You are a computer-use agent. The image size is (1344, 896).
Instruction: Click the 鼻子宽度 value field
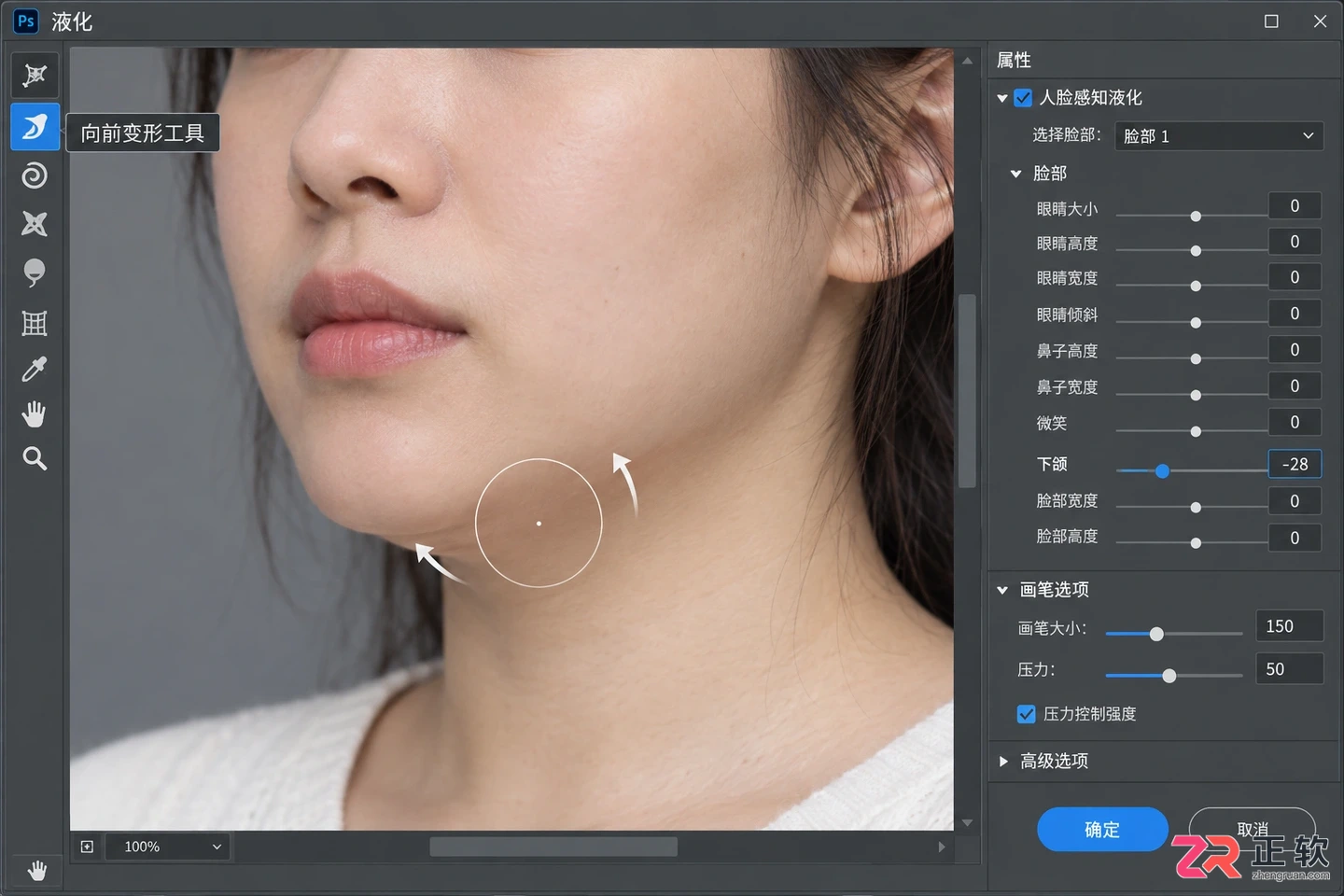[x=1295, y=386]
